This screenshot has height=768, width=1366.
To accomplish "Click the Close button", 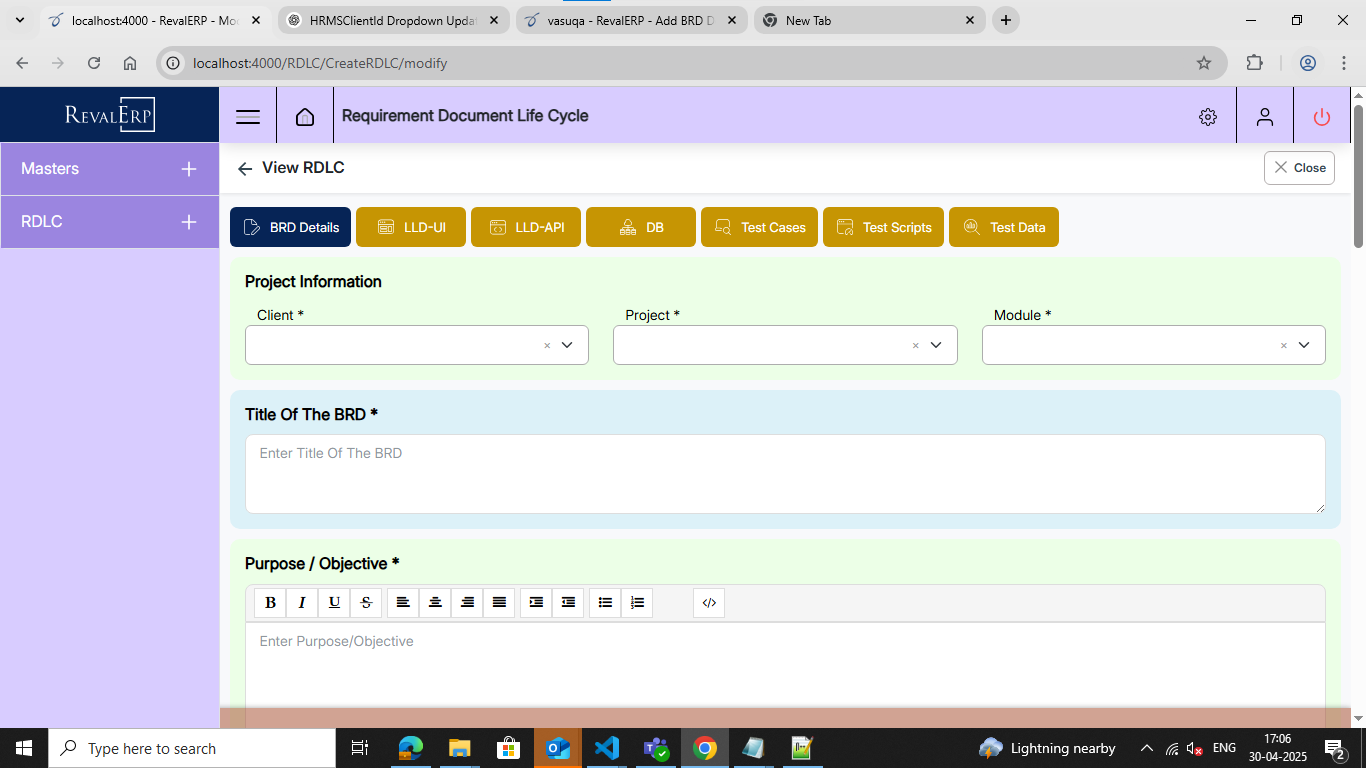I will 1299,168.
